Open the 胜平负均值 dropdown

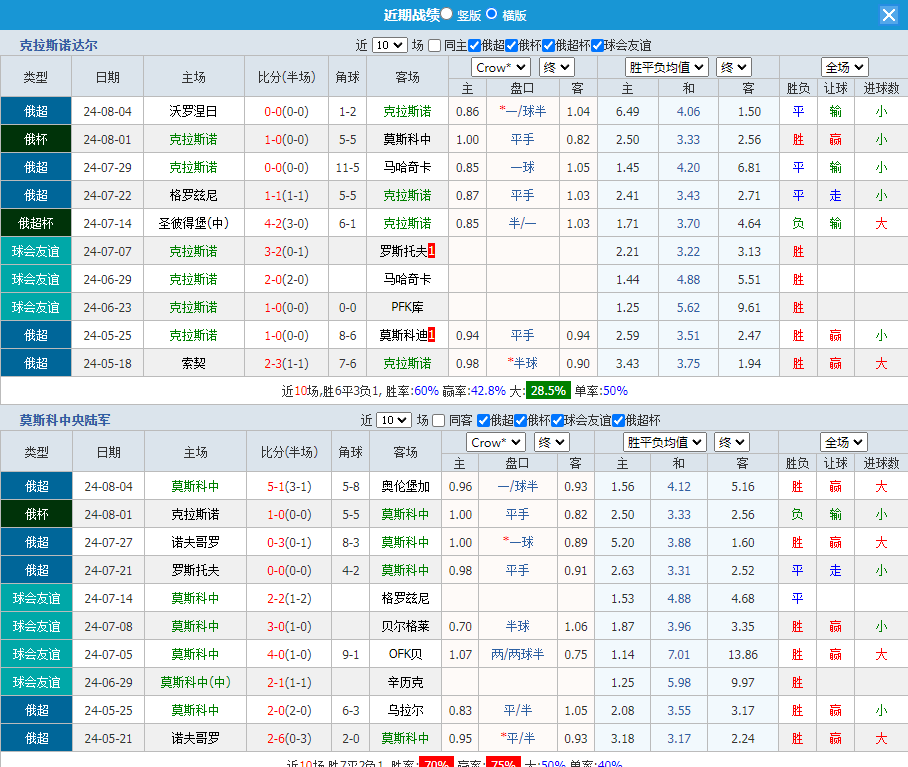click(667, 67)
